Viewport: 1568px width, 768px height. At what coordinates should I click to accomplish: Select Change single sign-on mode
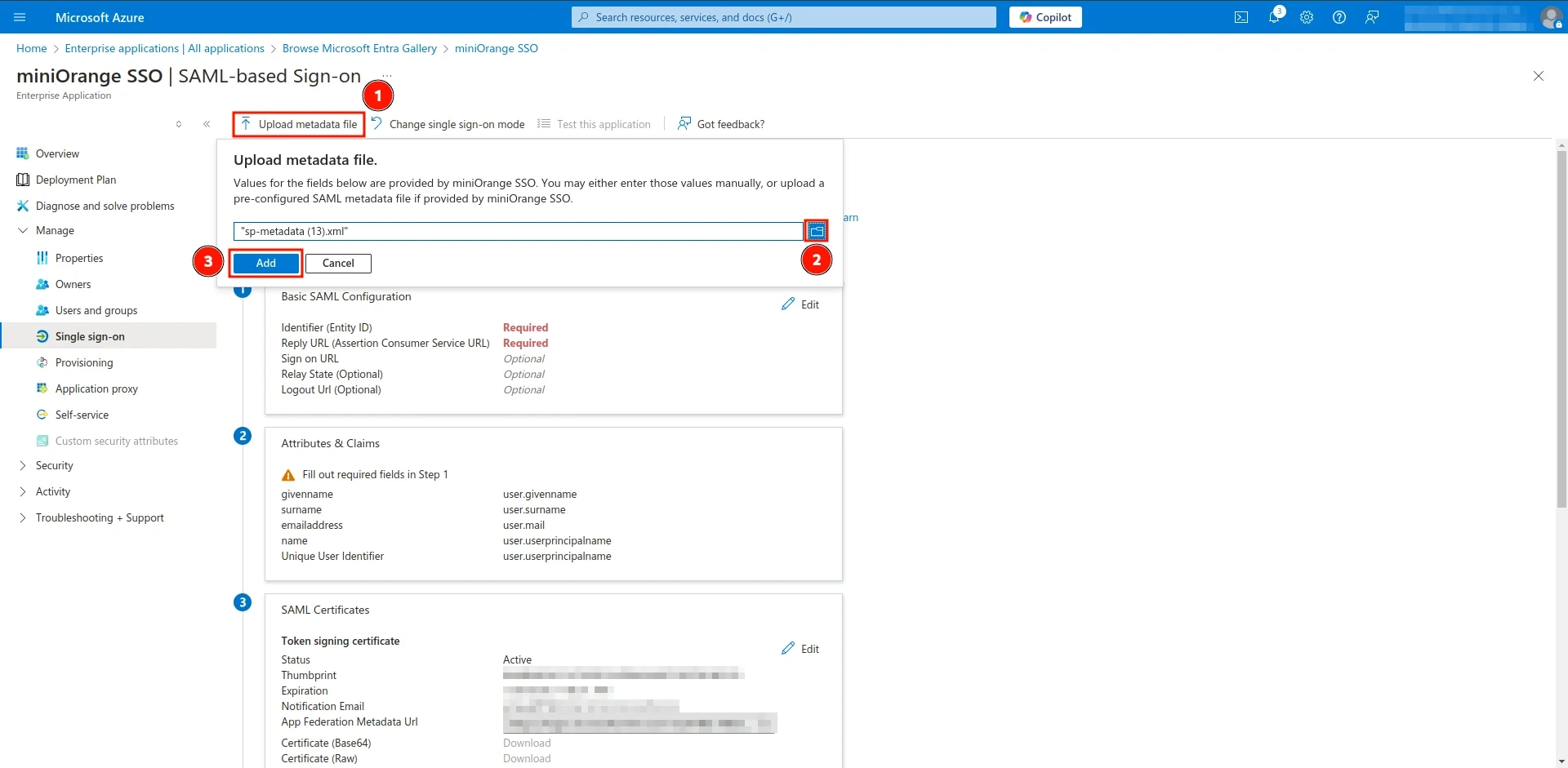(x=457, y=124)
